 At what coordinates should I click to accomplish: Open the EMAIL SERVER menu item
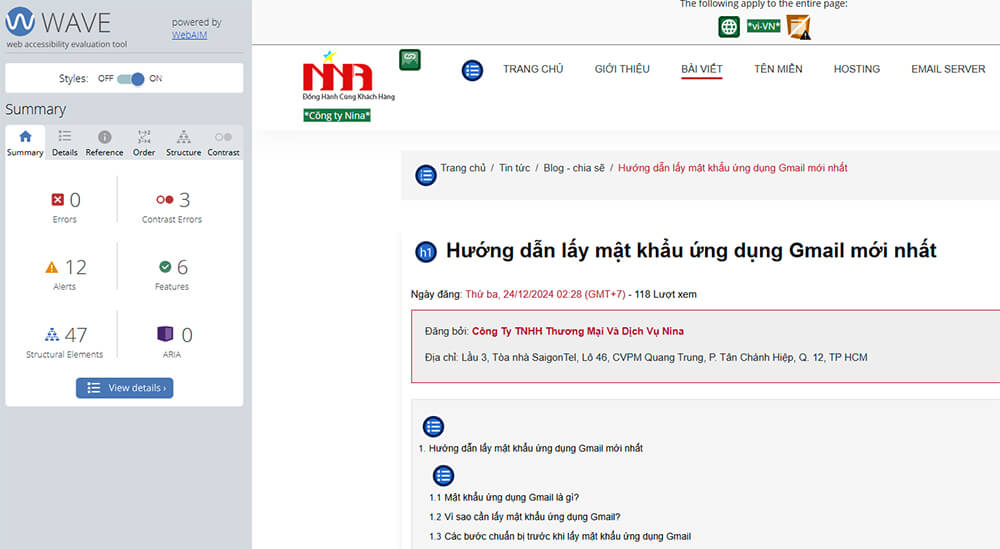[948, 69]
